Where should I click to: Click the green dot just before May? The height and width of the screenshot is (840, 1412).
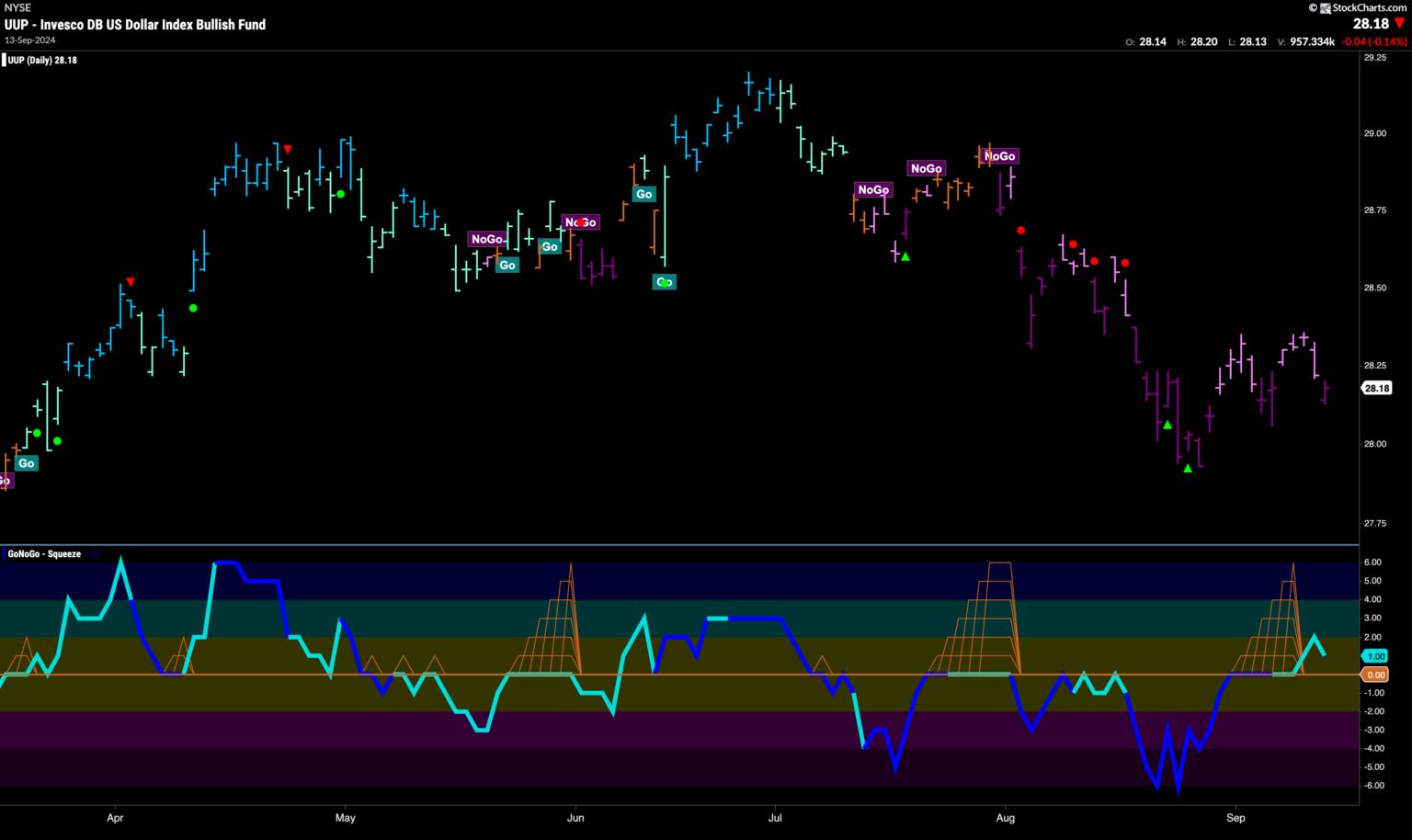coord(340,194)
